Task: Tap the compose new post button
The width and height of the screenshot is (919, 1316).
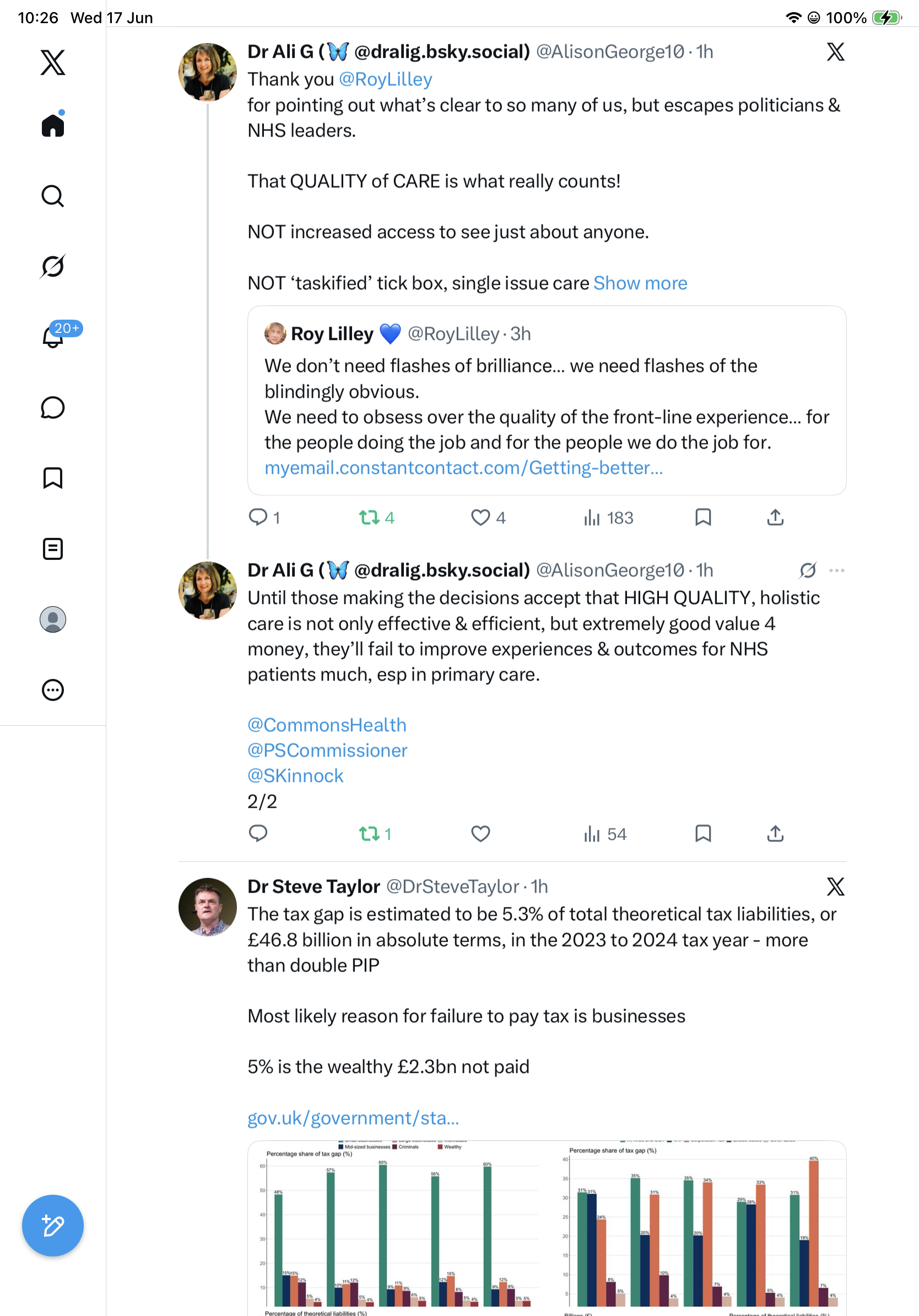Action: click(53, 1226)
